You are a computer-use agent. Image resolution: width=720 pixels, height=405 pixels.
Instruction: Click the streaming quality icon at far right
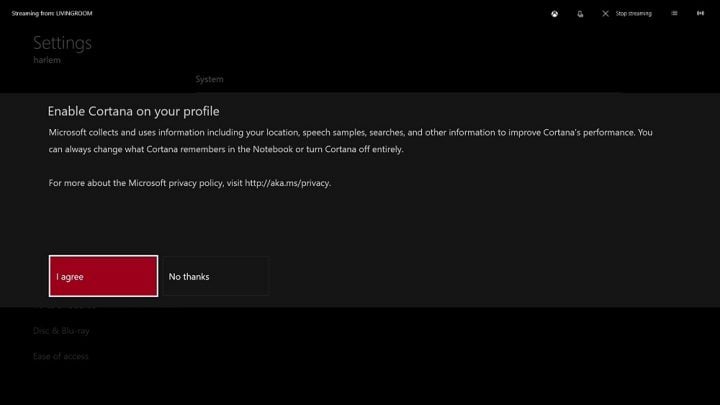click(x=700, y=13)
